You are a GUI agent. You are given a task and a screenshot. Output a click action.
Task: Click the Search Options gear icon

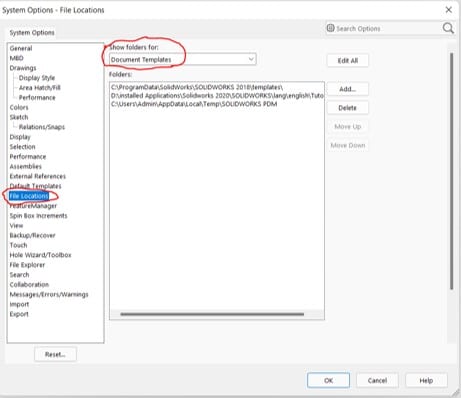pos(330,28)
